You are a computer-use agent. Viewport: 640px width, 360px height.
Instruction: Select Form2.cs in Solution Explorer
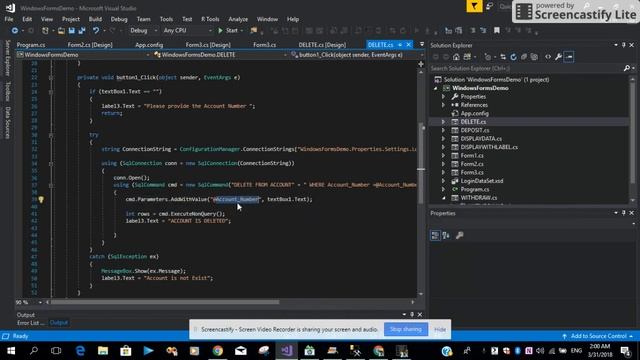tap(472, 164)
